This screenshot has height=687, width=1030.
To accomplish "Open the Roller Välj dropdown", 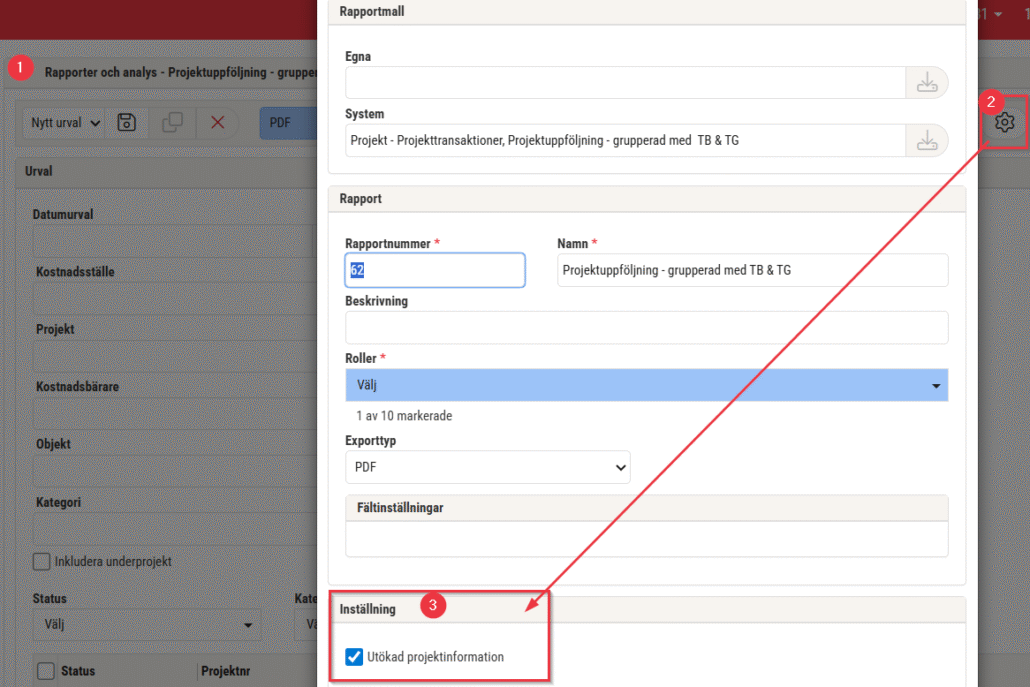I will click(x=646, y=385).
